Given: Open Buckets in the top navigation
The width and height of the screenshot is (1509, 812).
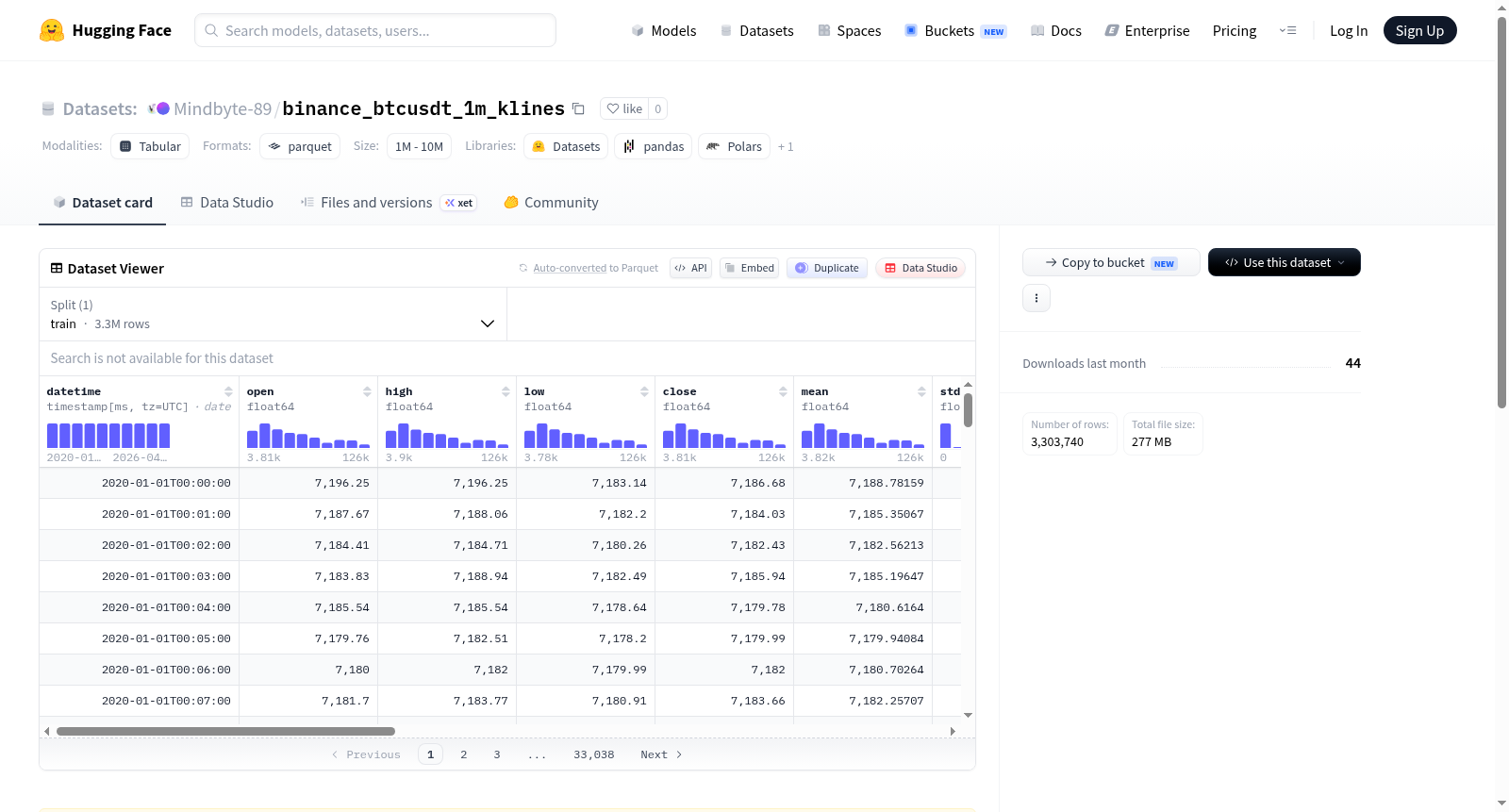Looking at the screenshot, I should tap(955, 30).
